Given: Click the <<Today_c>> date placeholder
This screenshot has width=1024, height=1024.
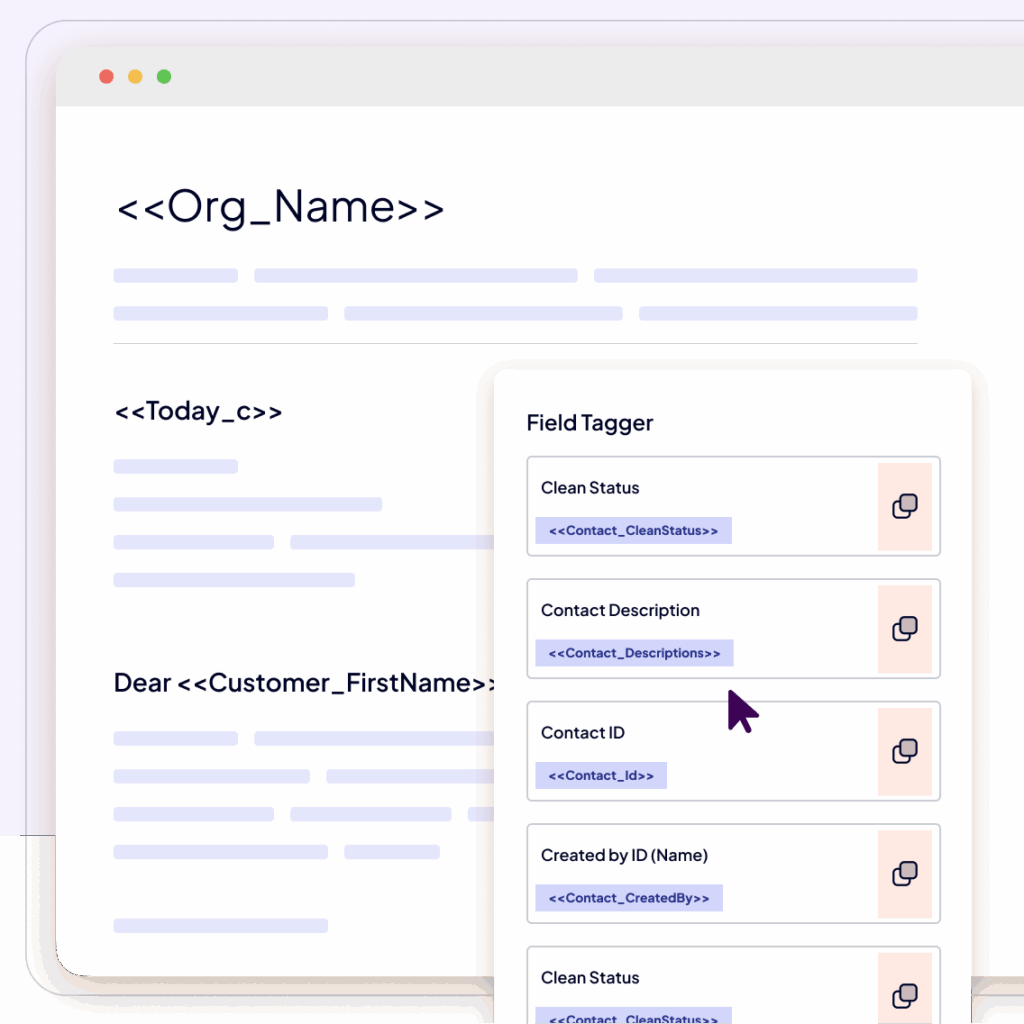Looking at the screenshot, I should [x=198, y=412].
